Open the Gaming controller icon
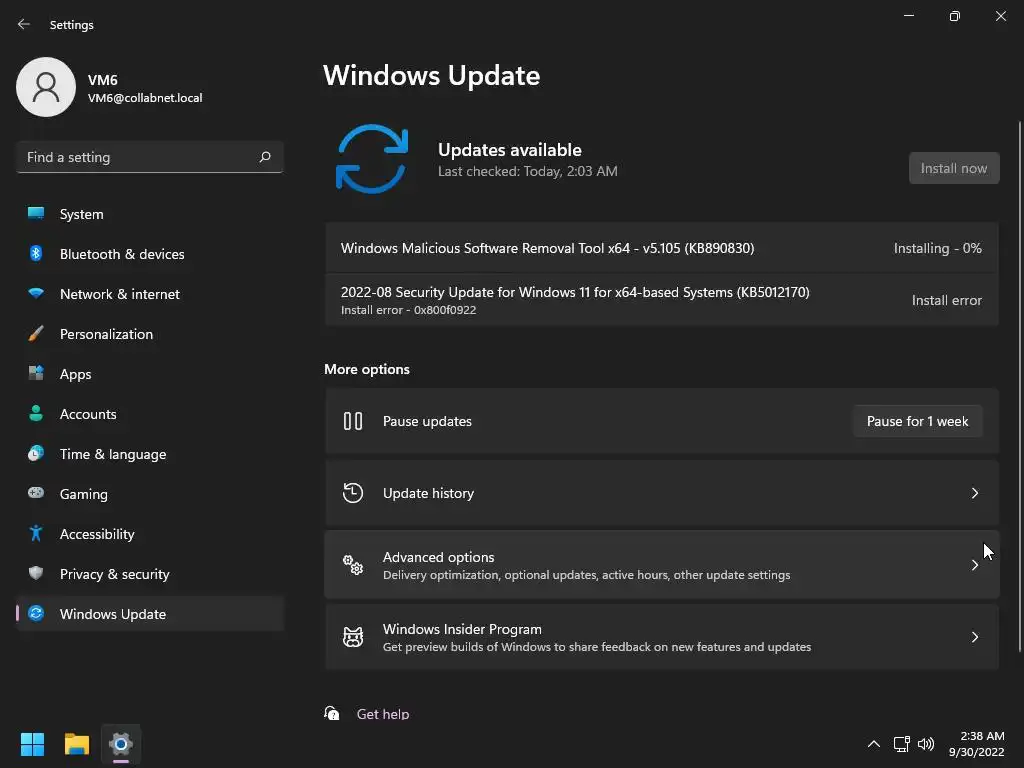This screenshot has height=768, width=1024. [x=36, y=494]
